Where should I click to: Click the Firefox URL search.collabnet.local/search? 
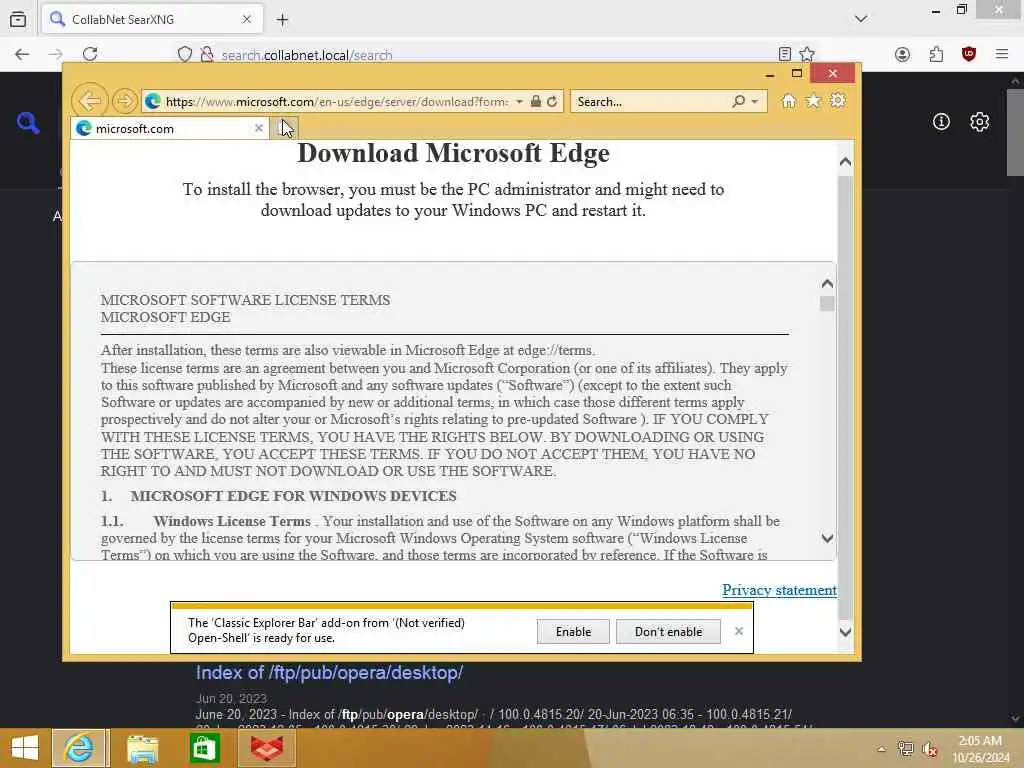tap(307, 56)
